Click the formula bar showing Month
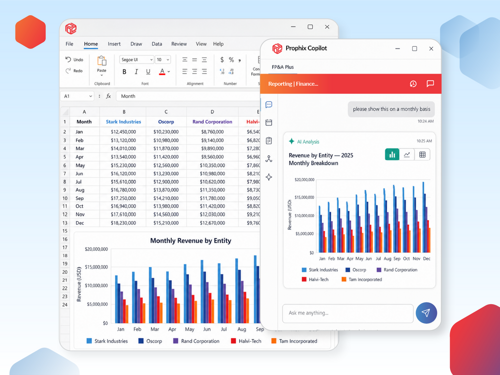 188,96
